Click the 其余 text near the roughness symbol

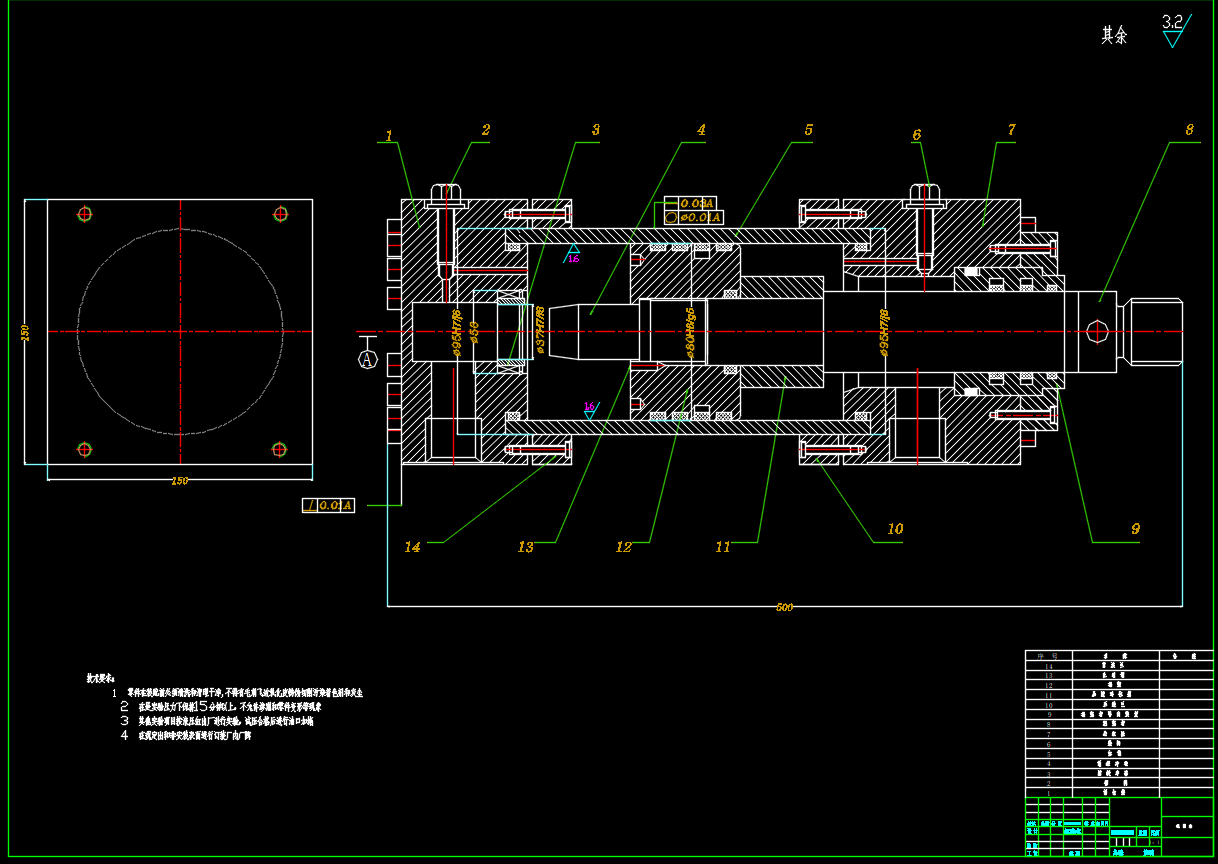[1114, 36]
